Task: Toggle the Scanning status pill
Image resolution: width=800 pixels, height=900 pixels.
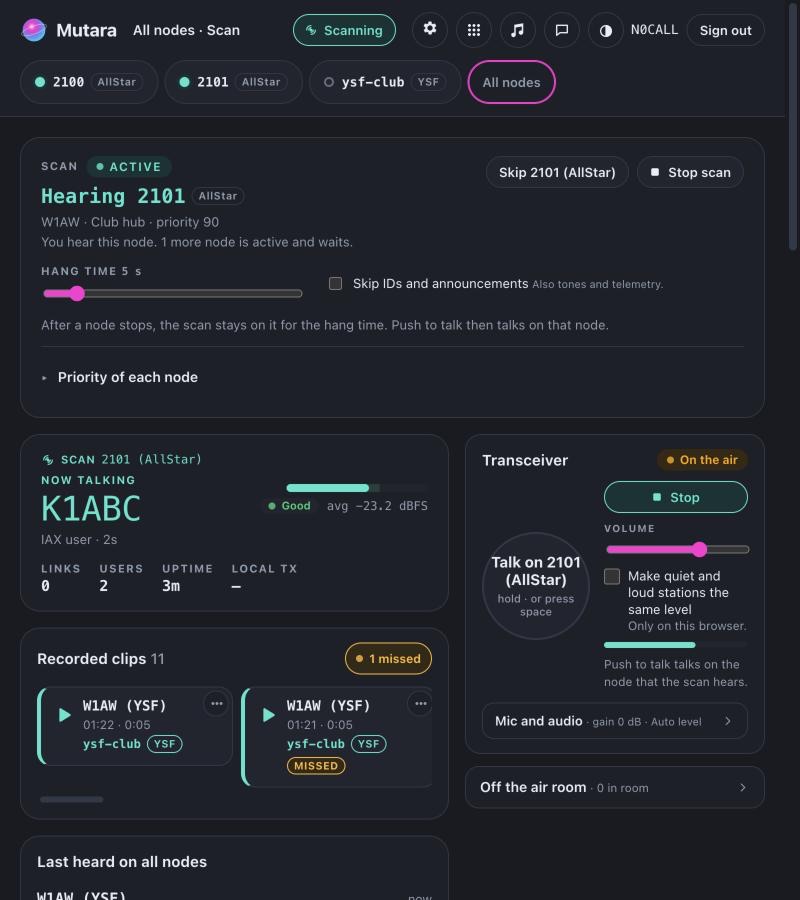Action: 344,30
